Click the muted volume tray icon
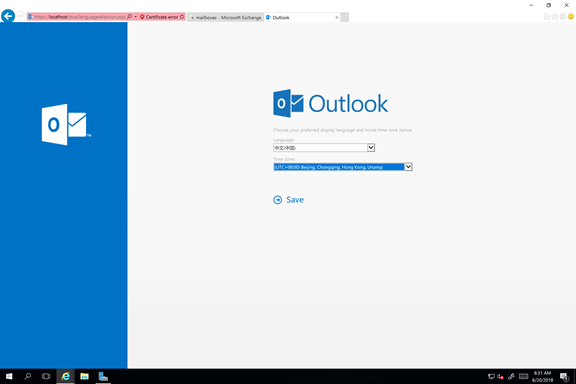 click(x=500, y=376)
